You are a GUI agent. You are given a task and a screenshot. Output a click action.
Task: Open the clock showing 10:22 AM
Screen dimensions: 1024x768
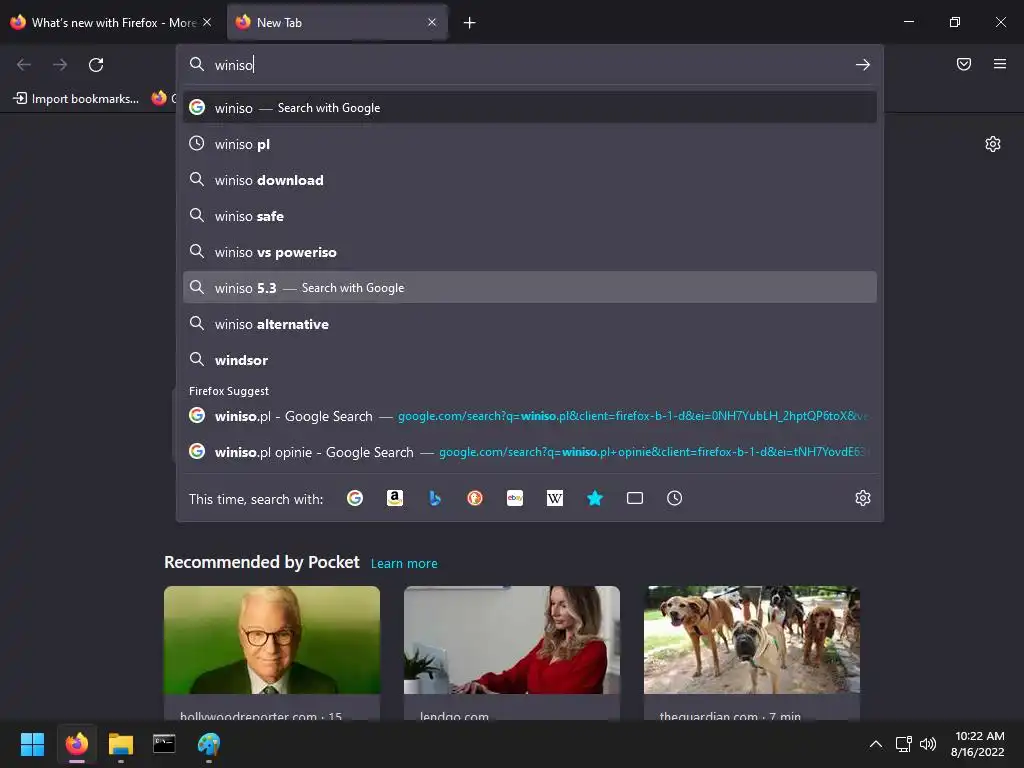(978, 744)
